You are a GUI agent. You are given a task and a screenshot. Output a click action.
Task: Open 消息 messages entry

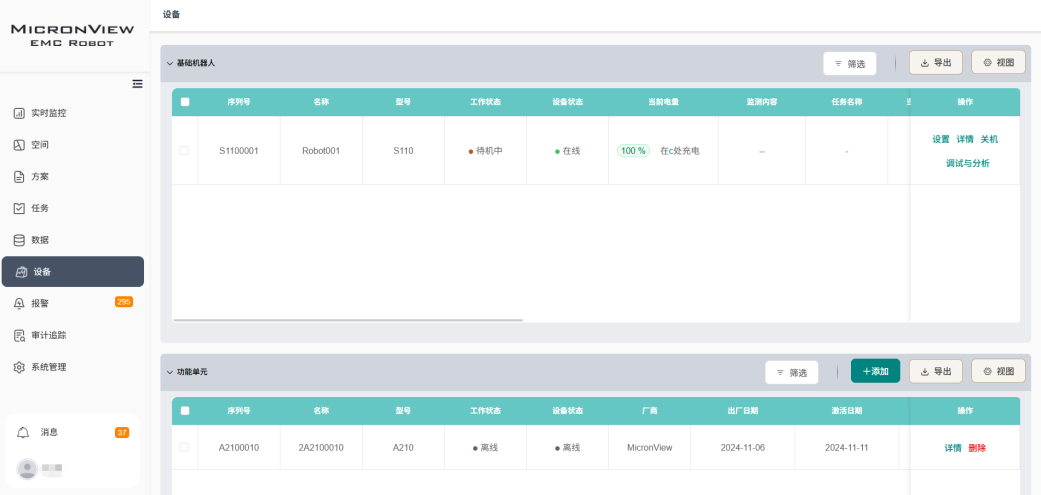pyautogui.click(x=49, y=432)
